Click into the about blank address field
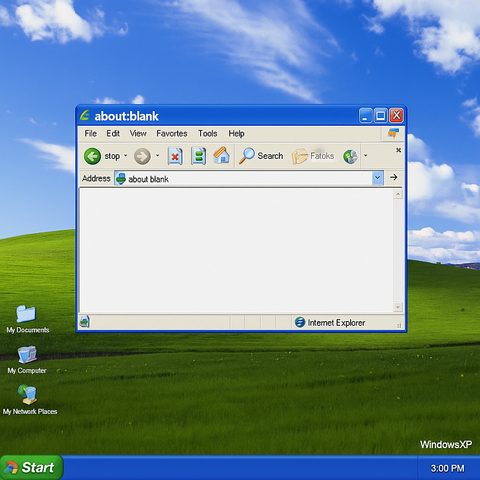 [x=243, y=178]
